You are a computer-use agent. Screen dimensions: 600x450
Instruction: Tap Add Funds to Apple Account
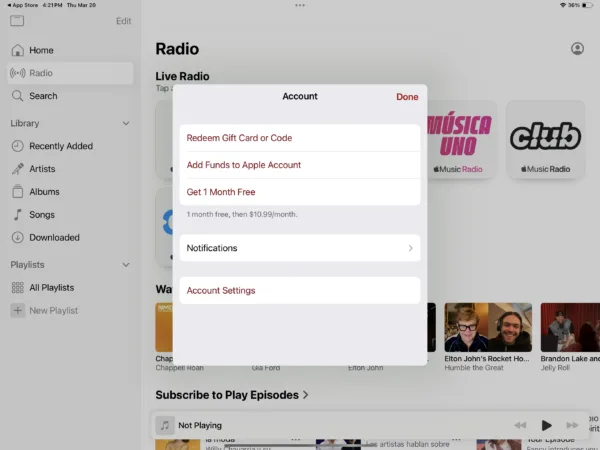click(300, 165)
